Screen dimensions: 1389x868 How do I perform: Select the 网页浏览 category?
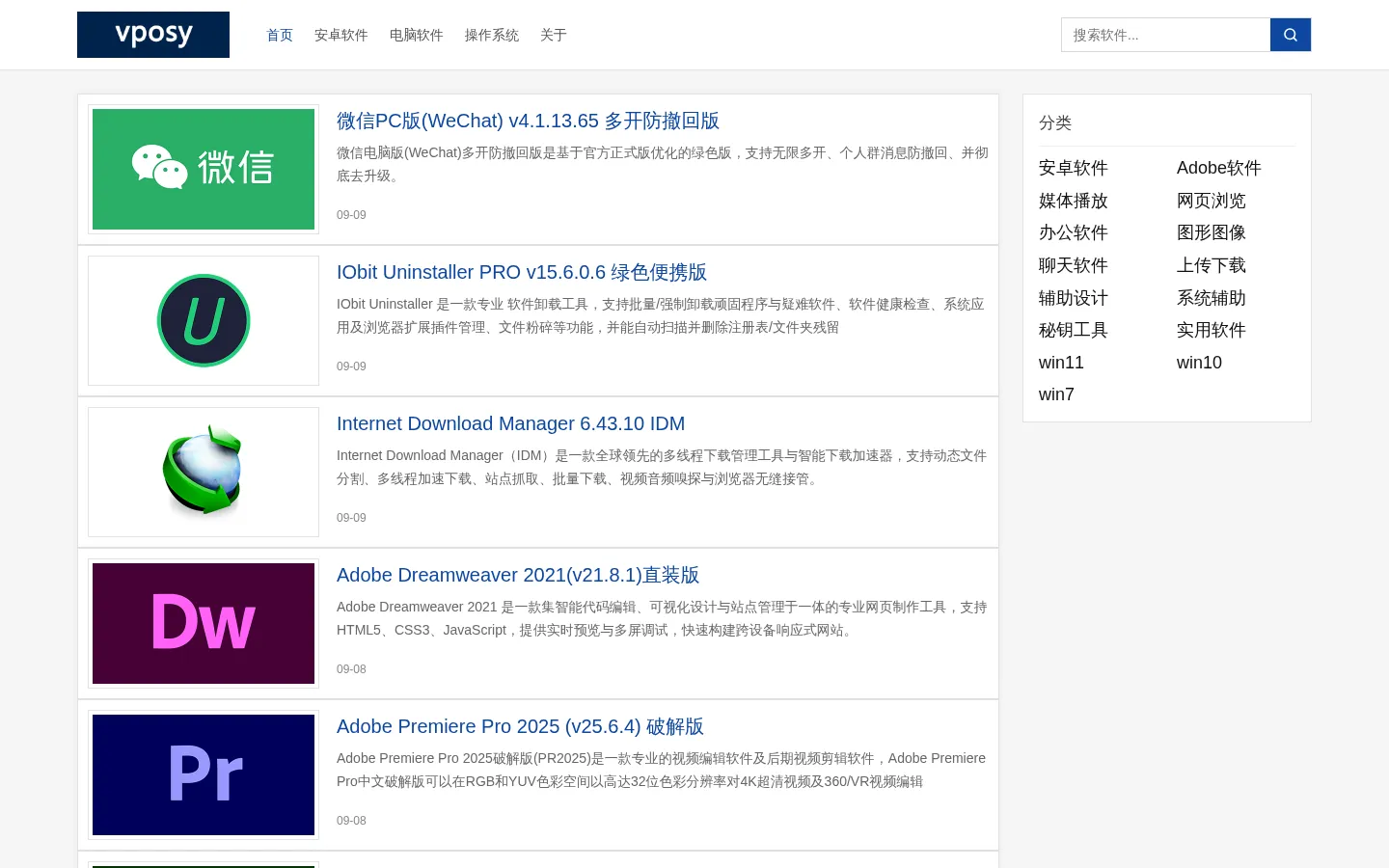pyautogui.click(x=1212, y=201)
